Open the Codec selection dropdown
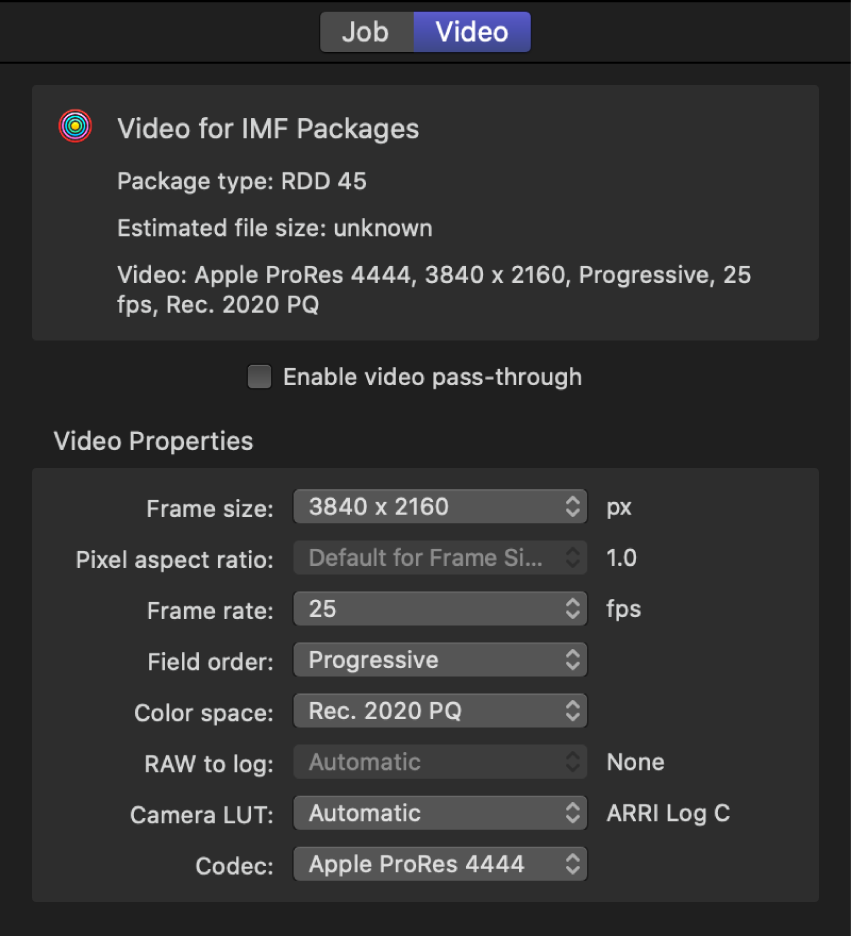 430,864
